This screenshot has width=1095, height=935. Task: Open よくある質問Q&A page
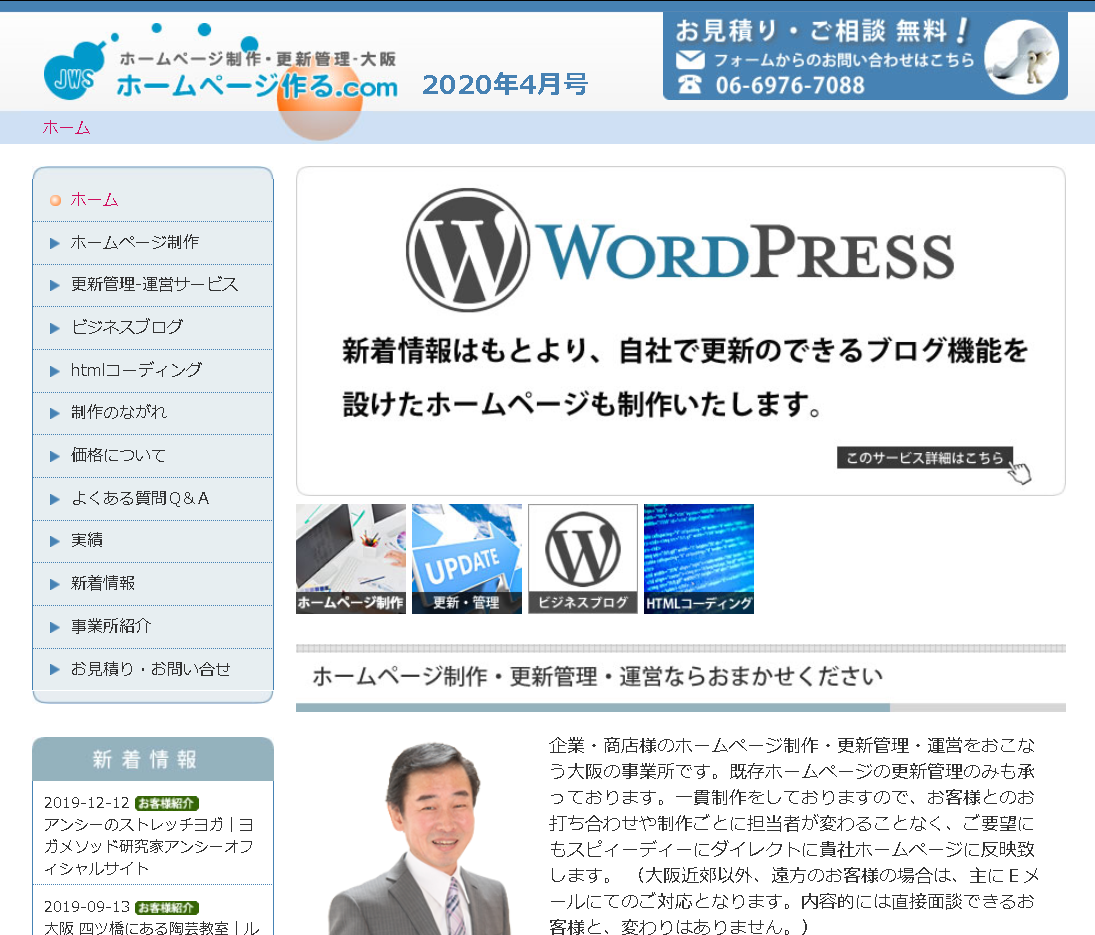tap(153, 499)
